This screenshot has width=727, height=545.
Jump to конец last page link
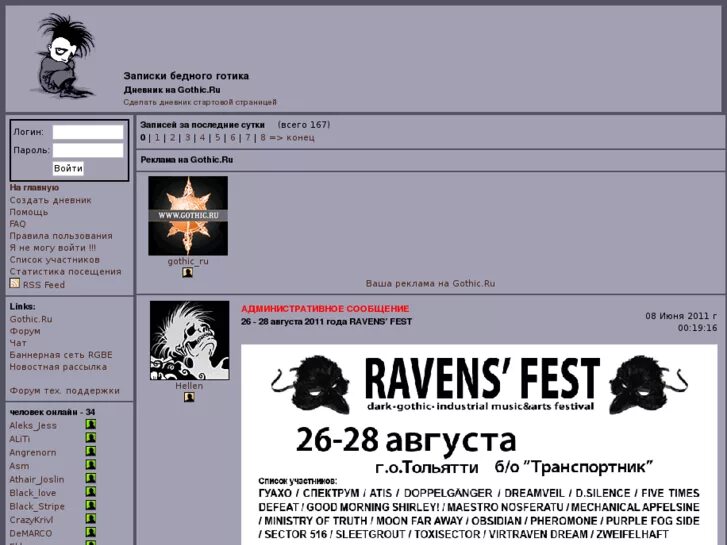pyautogui.click(x=300, y=138)
